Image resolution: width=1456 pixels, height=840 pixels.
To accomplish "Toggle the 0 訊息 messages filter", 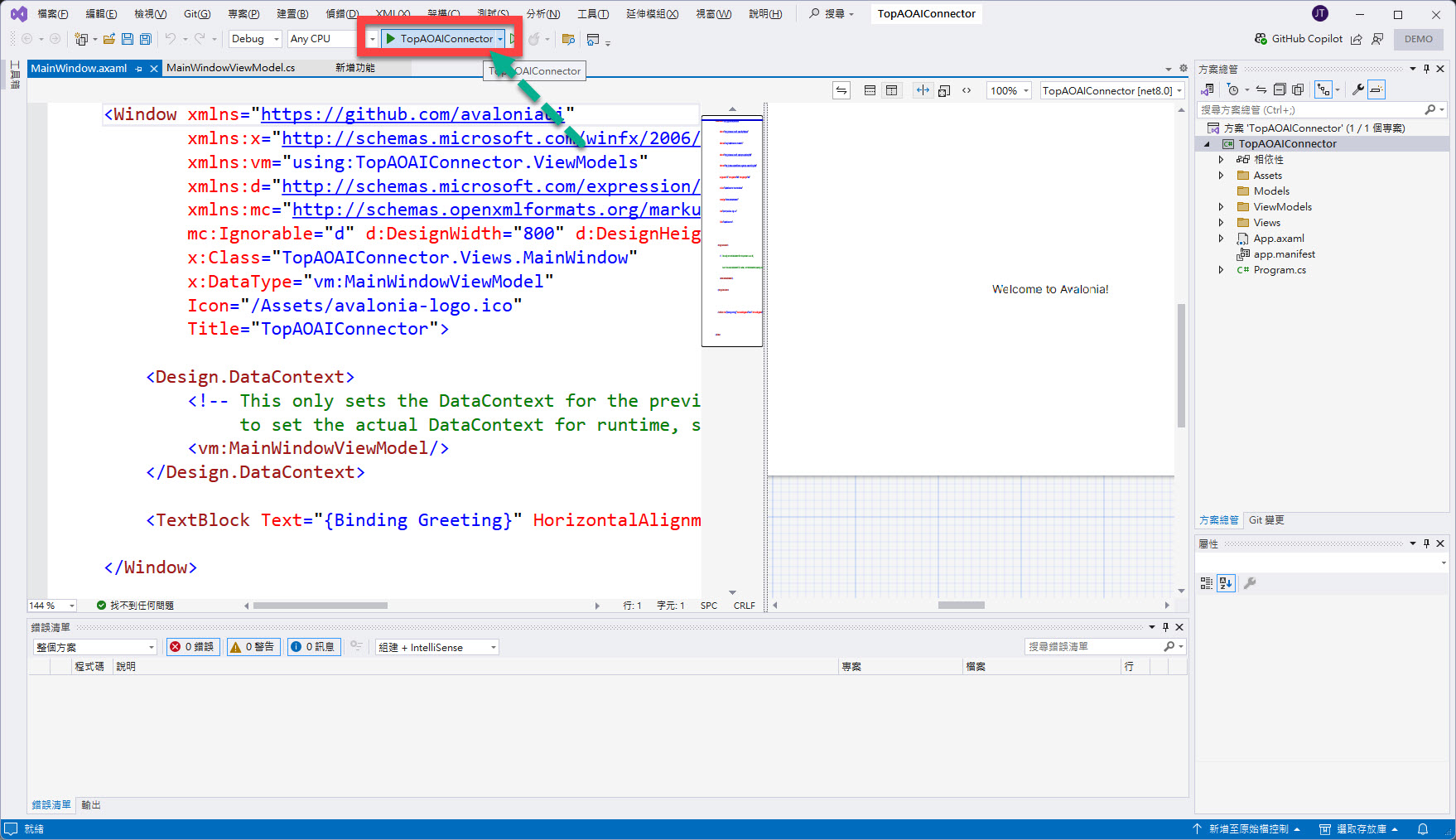I will 314,647.
